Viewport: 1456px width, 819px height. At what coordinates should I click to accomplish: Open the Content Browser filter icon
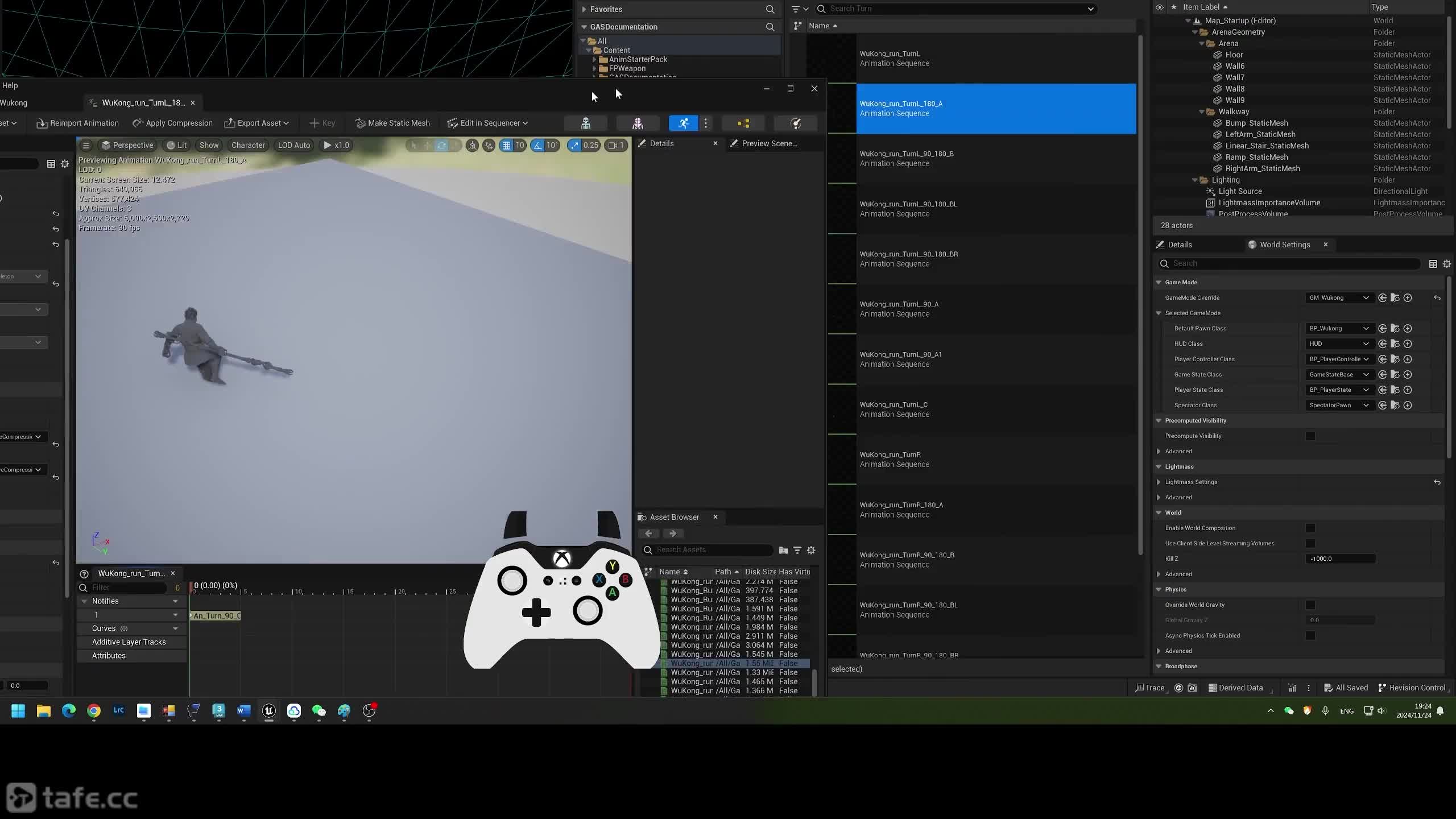(x=800, y=9)
